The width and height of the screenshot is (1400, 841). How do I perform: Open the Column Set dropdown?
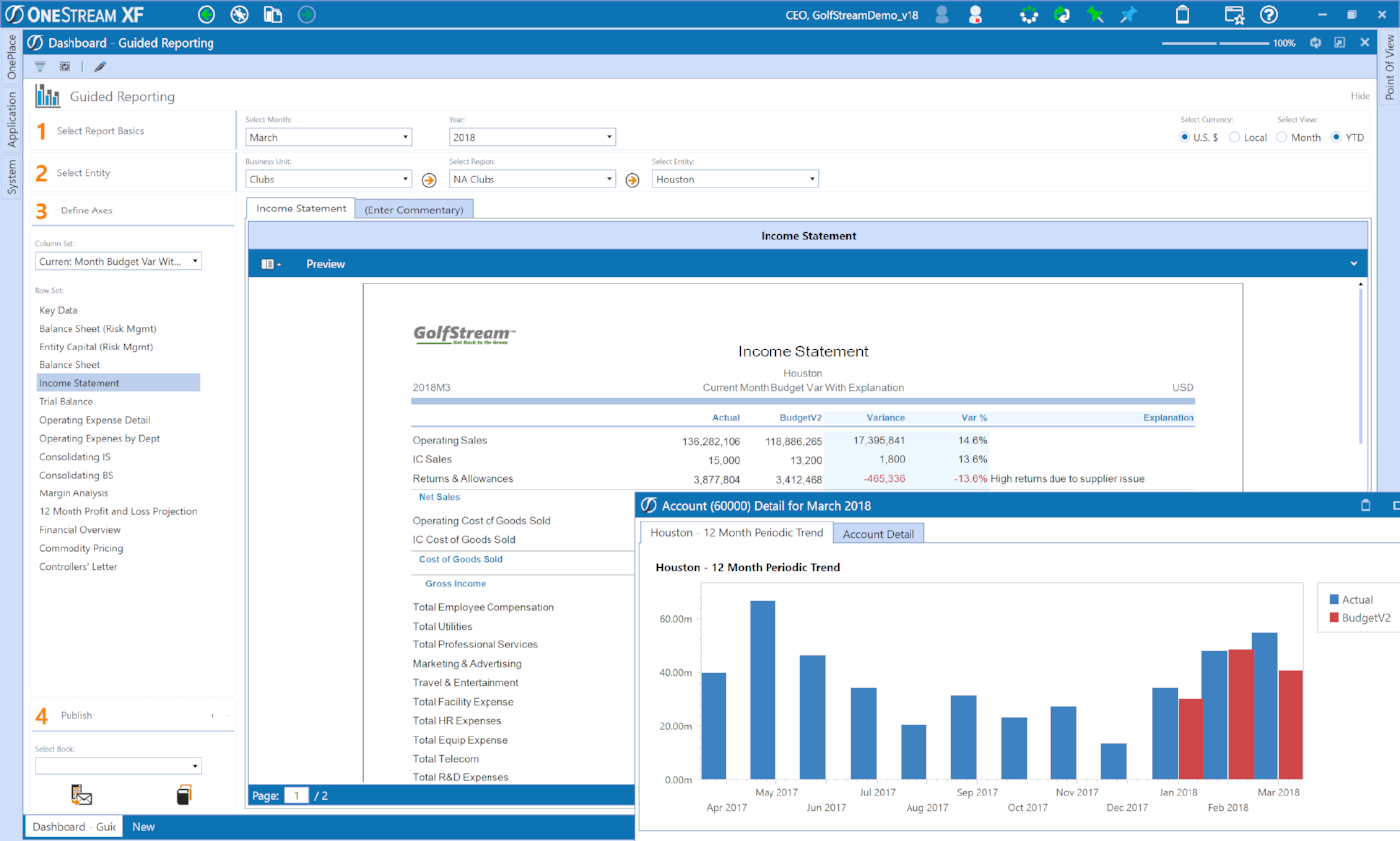pos(118,261)
